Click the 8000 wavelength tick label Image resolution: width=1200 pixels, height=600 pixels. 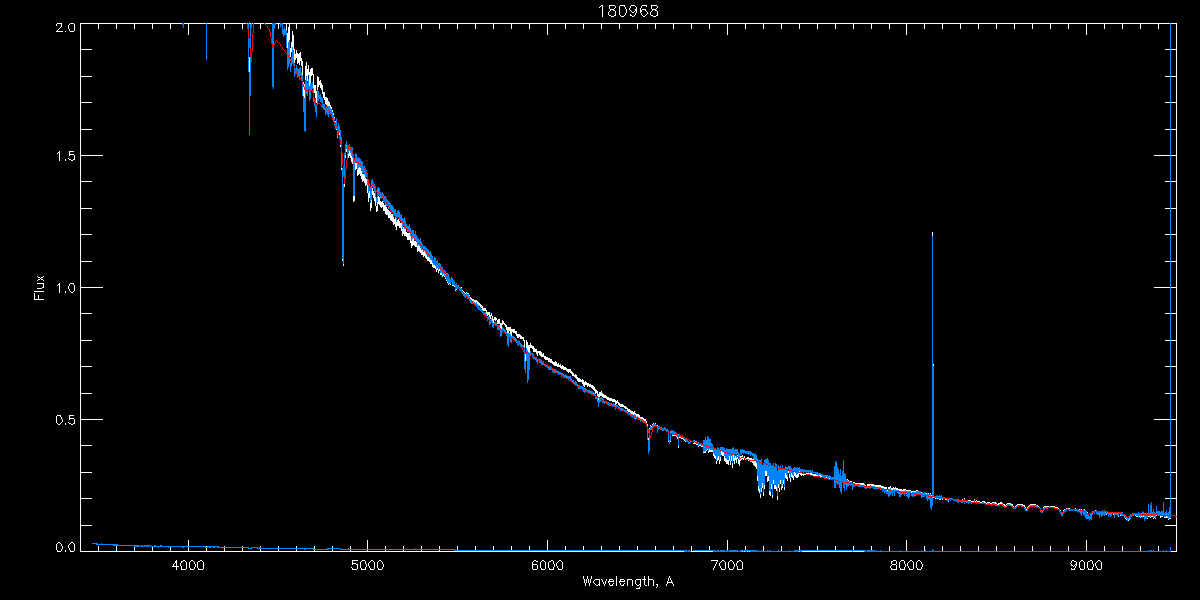click(x=907, y=565)
